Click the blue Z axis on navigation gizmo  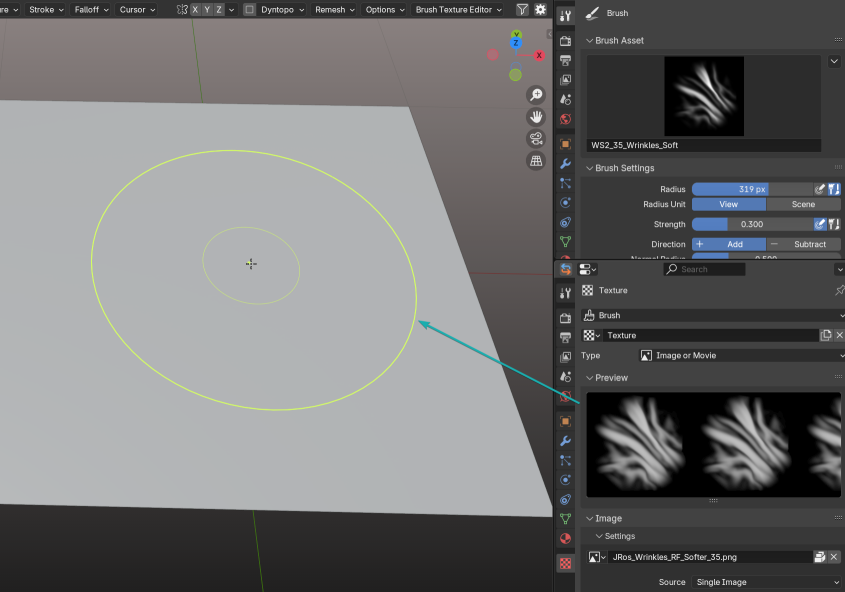(x=516, y=43)
